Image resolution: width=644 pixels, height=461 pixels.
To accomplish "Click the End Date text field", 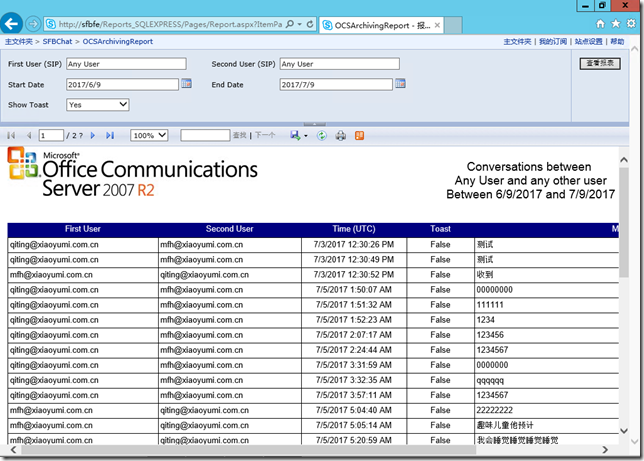I will [x=336, y=84].
